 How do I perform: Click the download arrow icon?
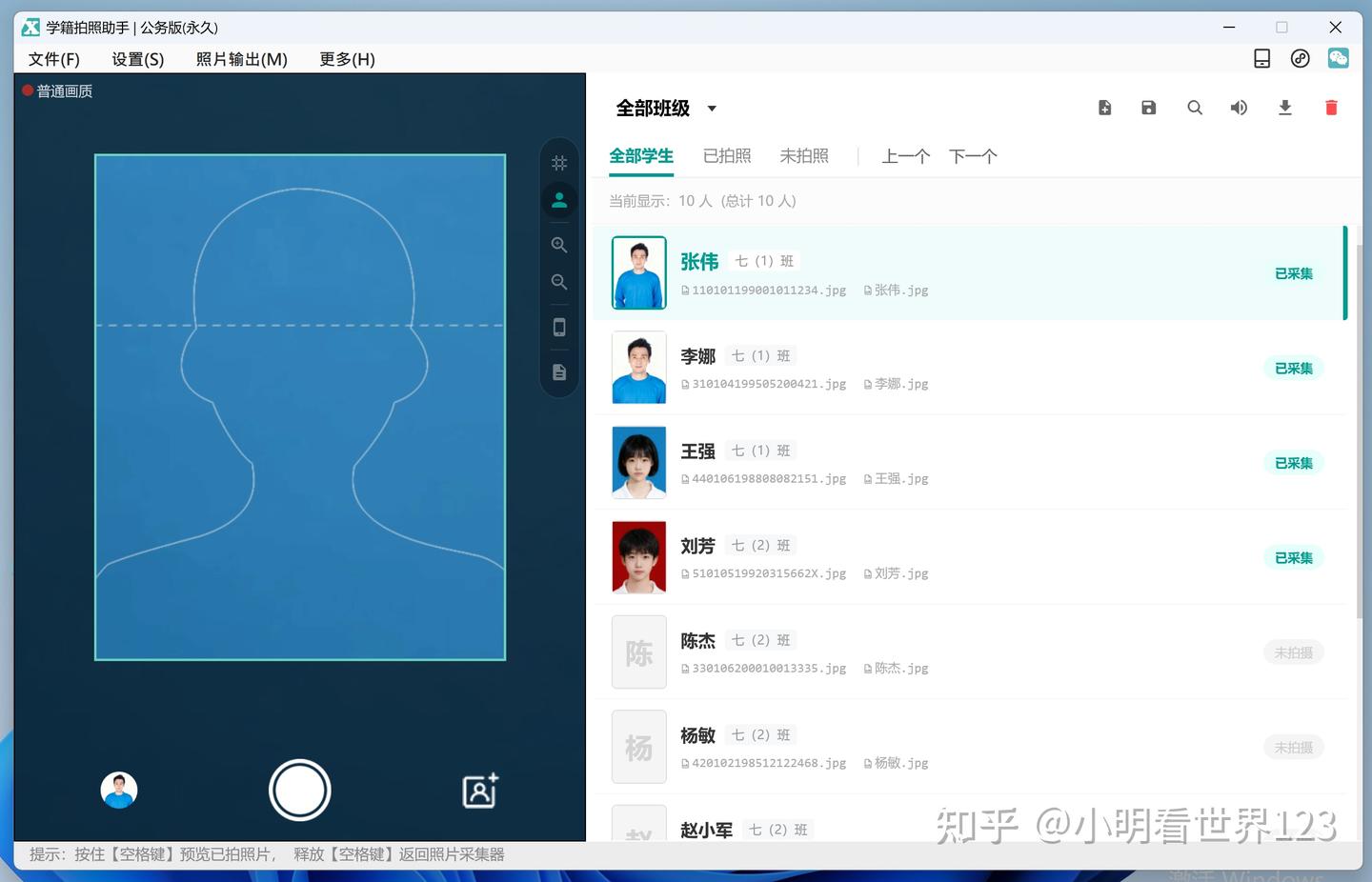[x=1285, y=108]
